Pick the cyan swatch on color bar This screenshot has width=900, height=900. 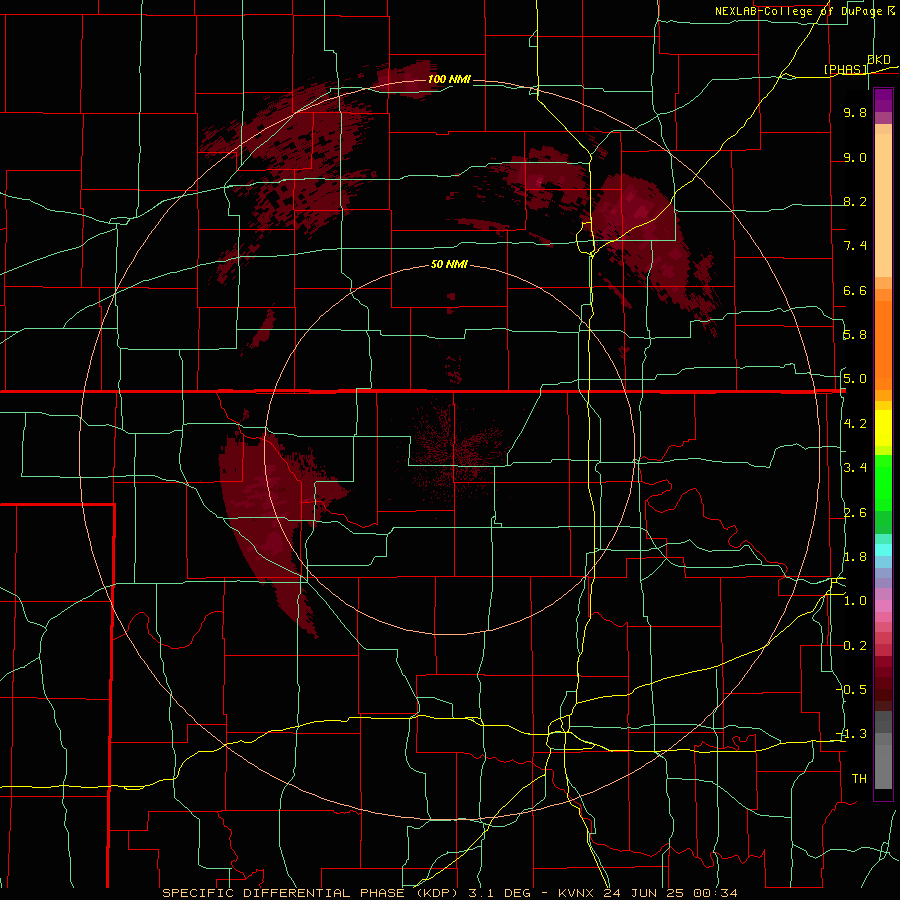pyautogui.click(x=883, y=550)
